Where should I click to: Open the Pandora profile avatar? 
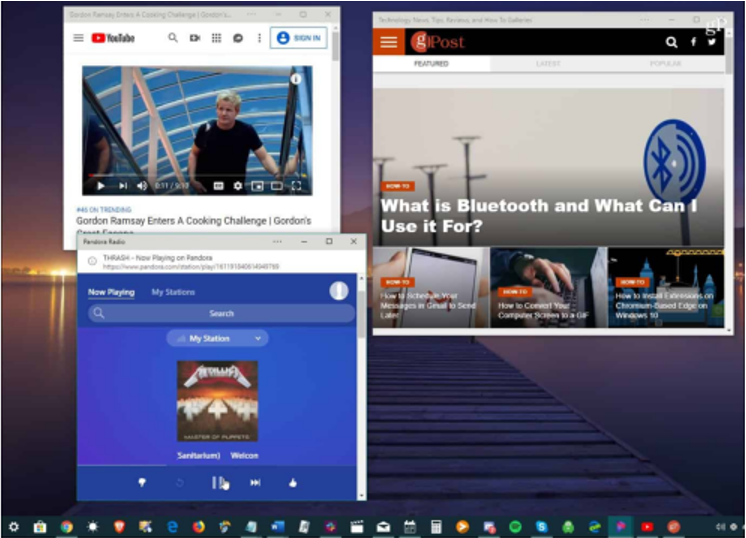click(x=339, y=291)
